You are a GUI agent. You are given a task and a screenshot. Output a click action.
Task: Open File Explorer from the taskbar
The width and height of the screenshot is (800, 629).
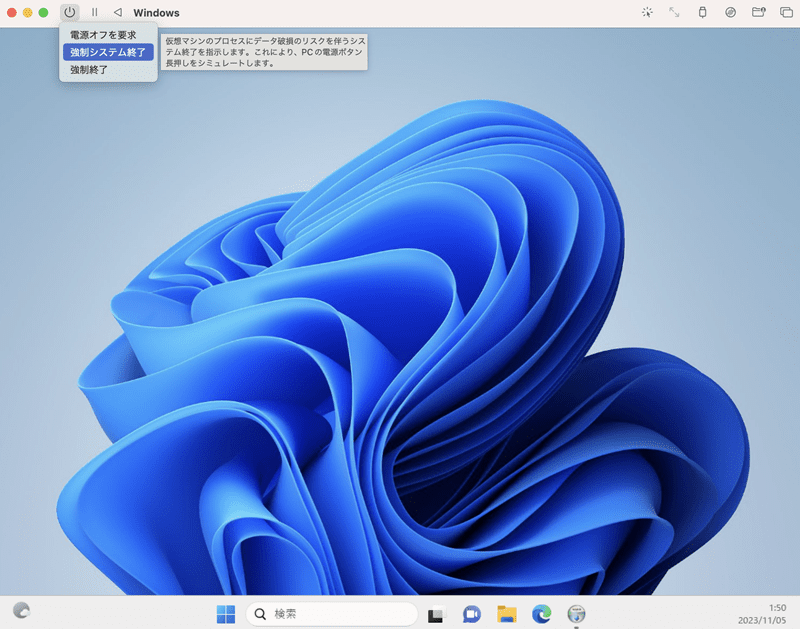point(507,614)
